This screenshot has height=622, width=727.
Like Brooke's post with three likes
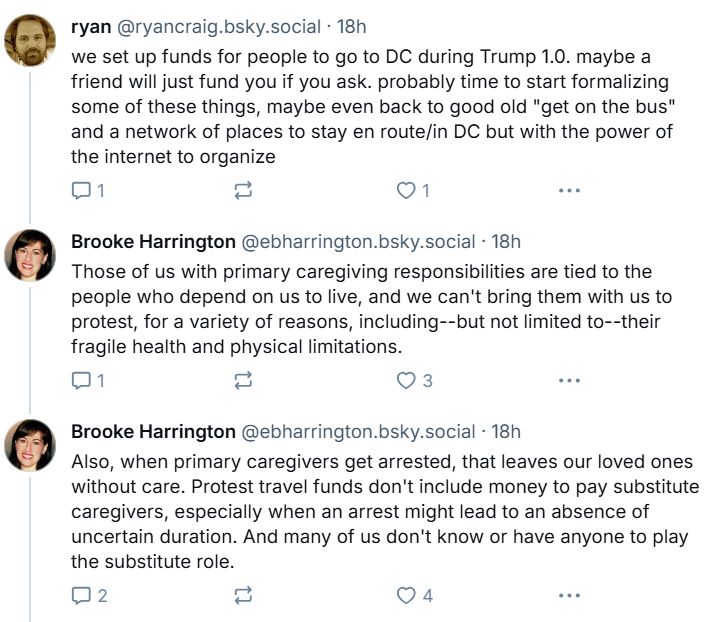(415, 381)
